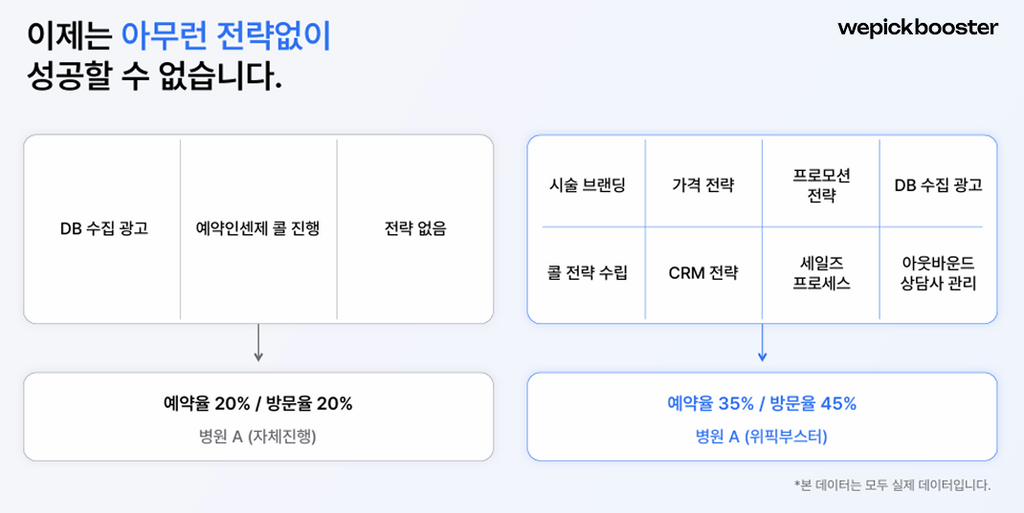Click 'DB 수집 광고' in the blue grid
Image resolution: width=1024 pixels, height=513 pixels.
pyautogui.click(x=938, y=185)
